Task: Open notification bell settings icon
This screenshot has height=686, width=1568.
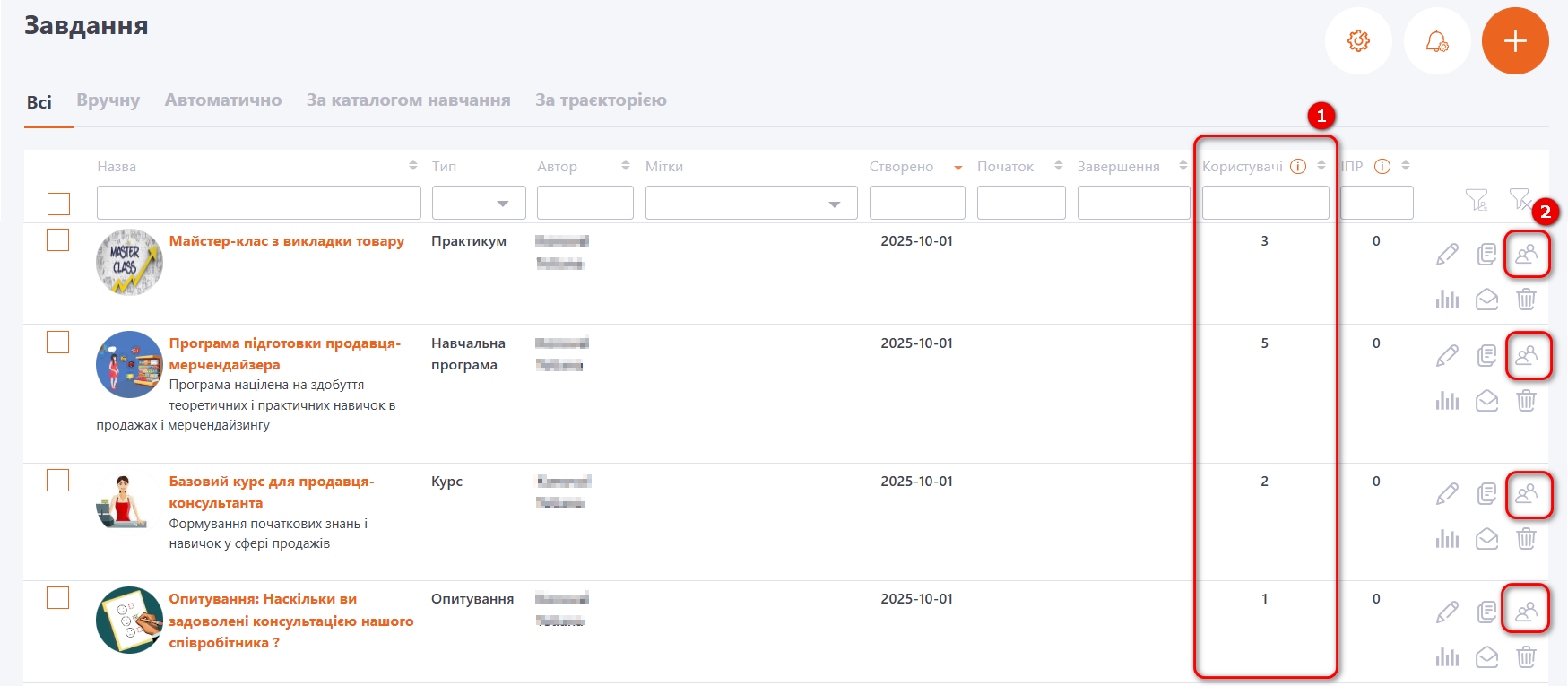Action: tap(1436, 41)
